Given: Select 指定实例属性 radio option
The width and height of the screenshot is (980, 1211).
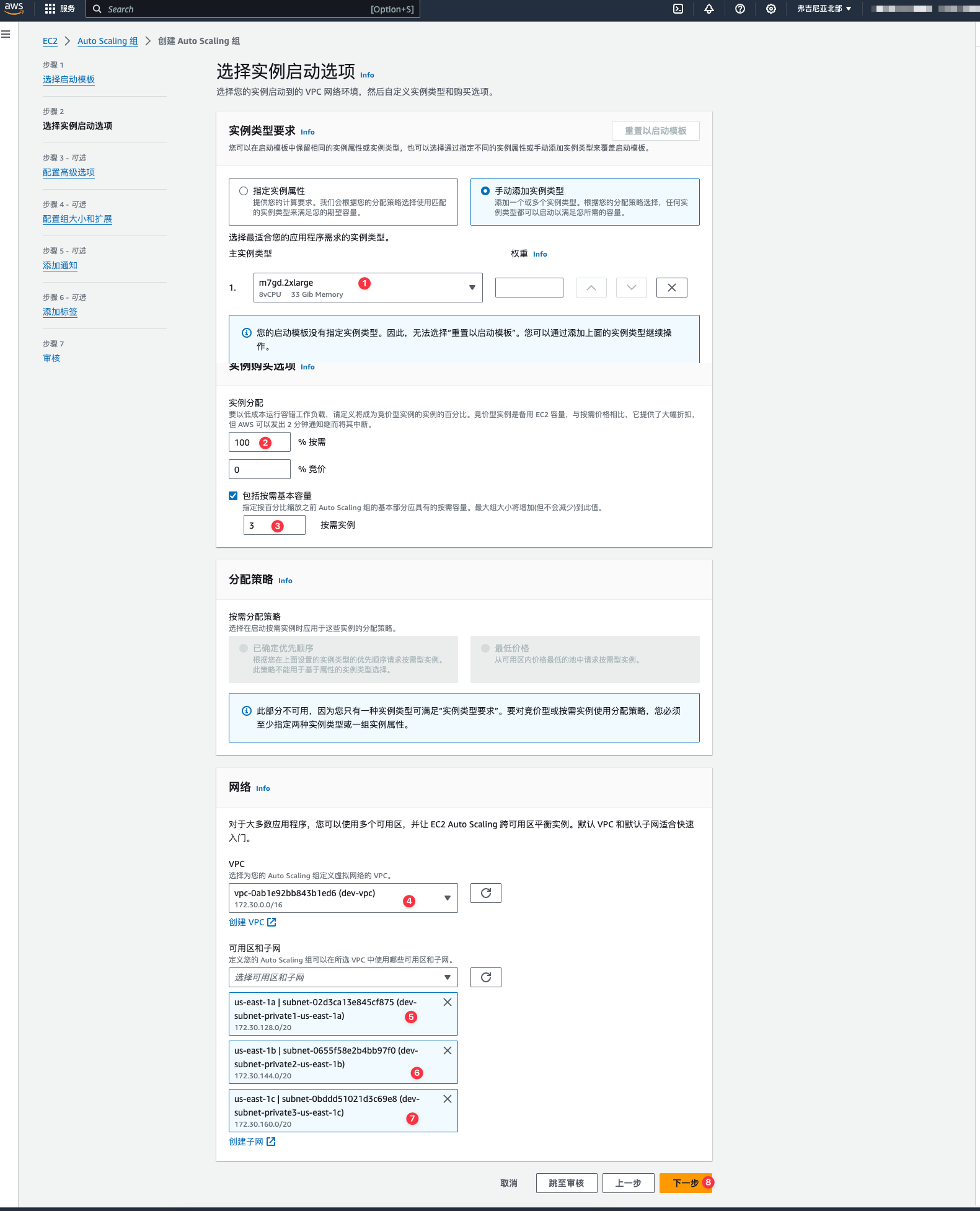Looking at the screenshot, I should 244,191.
